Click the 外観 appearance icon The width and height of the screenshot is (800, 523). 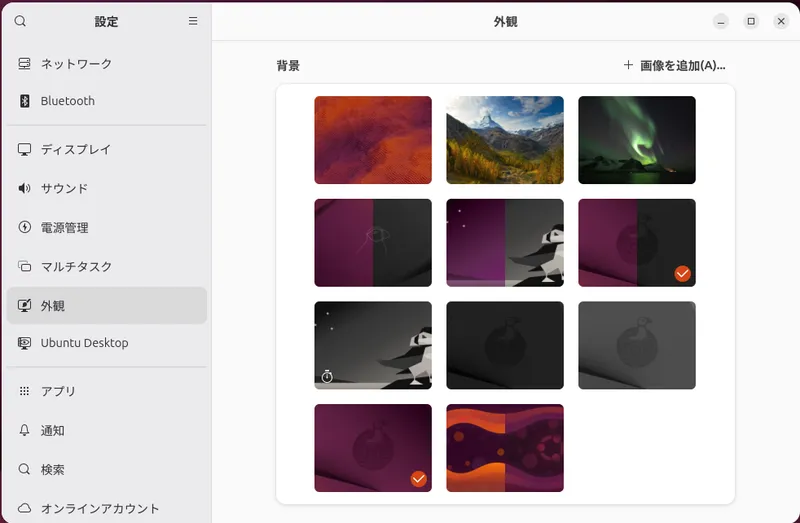(24, 305)
